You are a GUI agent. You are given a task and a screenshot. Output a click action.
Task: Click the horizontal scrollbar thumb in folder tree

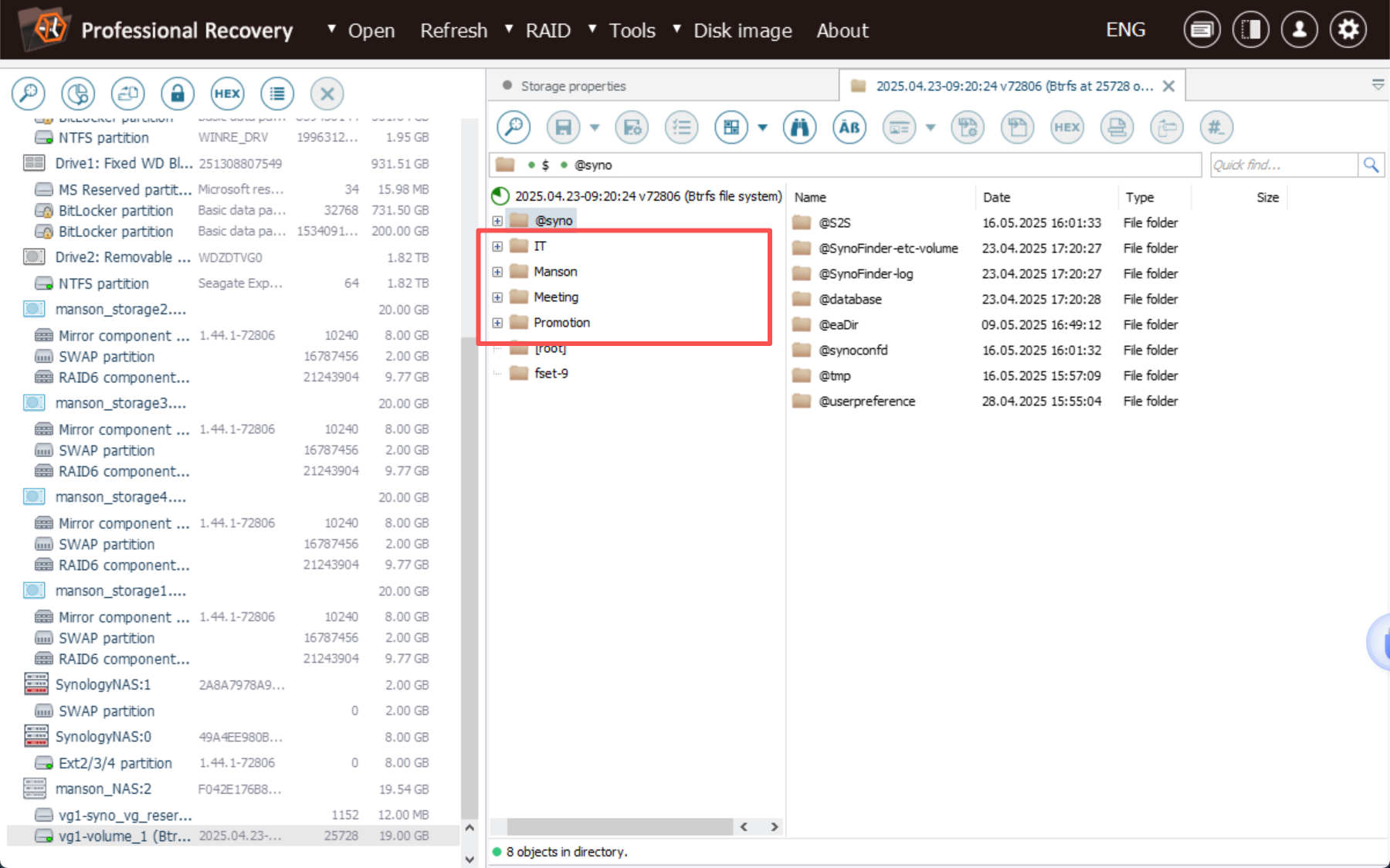pyautogui.click(x=620, y=827)
